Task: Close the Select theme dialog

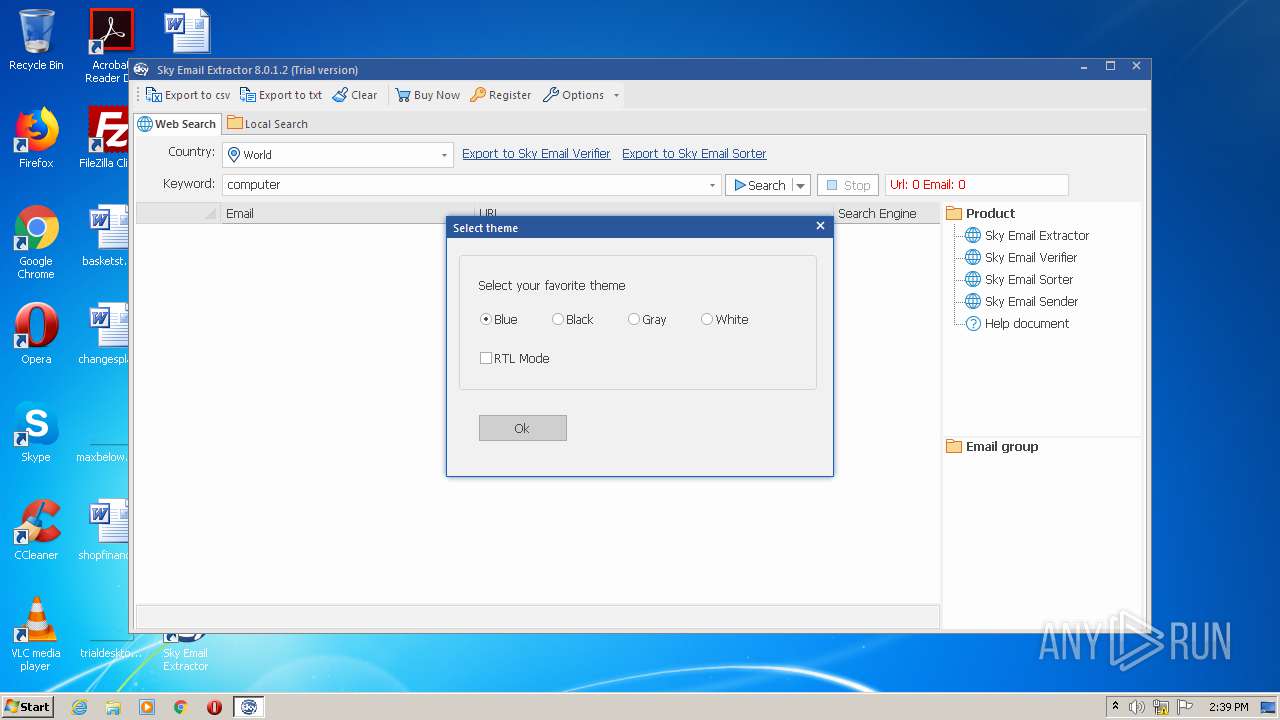Action: pyautogui.click(x=820, y=226)
